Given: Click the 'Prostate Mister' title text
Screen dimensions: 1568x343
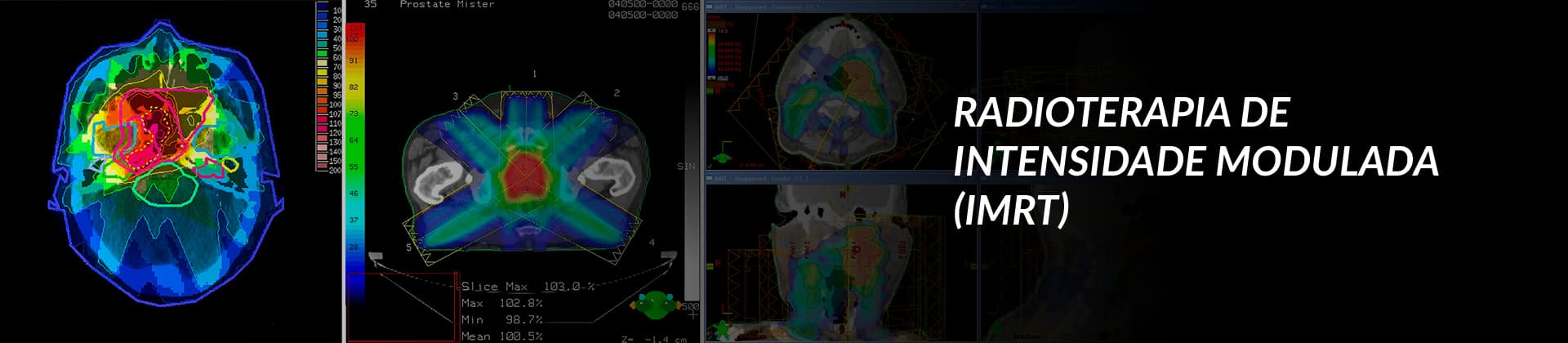Looking at the screenshot, I should coord(447,5).
